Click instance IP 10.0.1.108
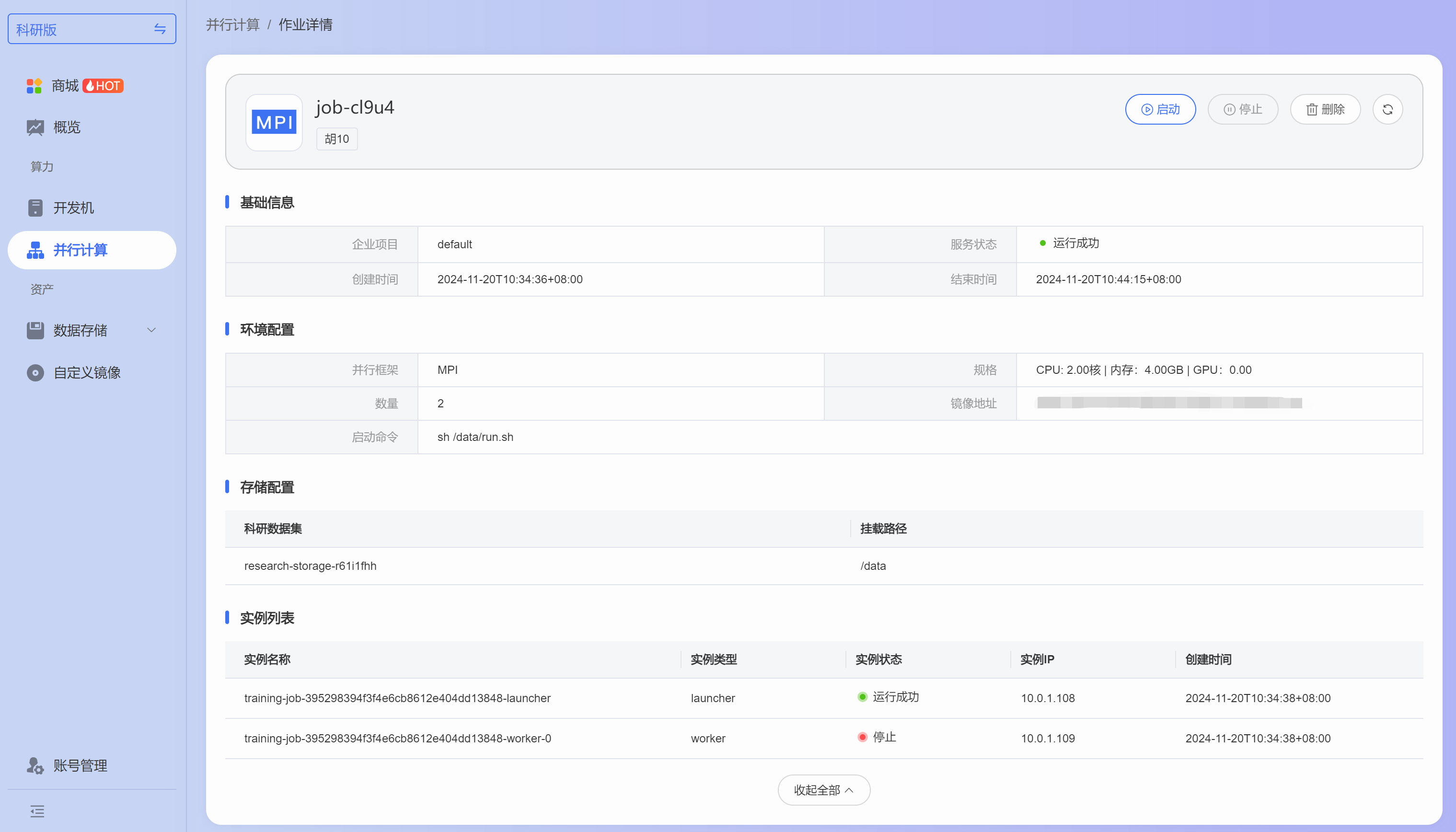The width and height of the screenshot is (1456, 832). [1048, 698]
